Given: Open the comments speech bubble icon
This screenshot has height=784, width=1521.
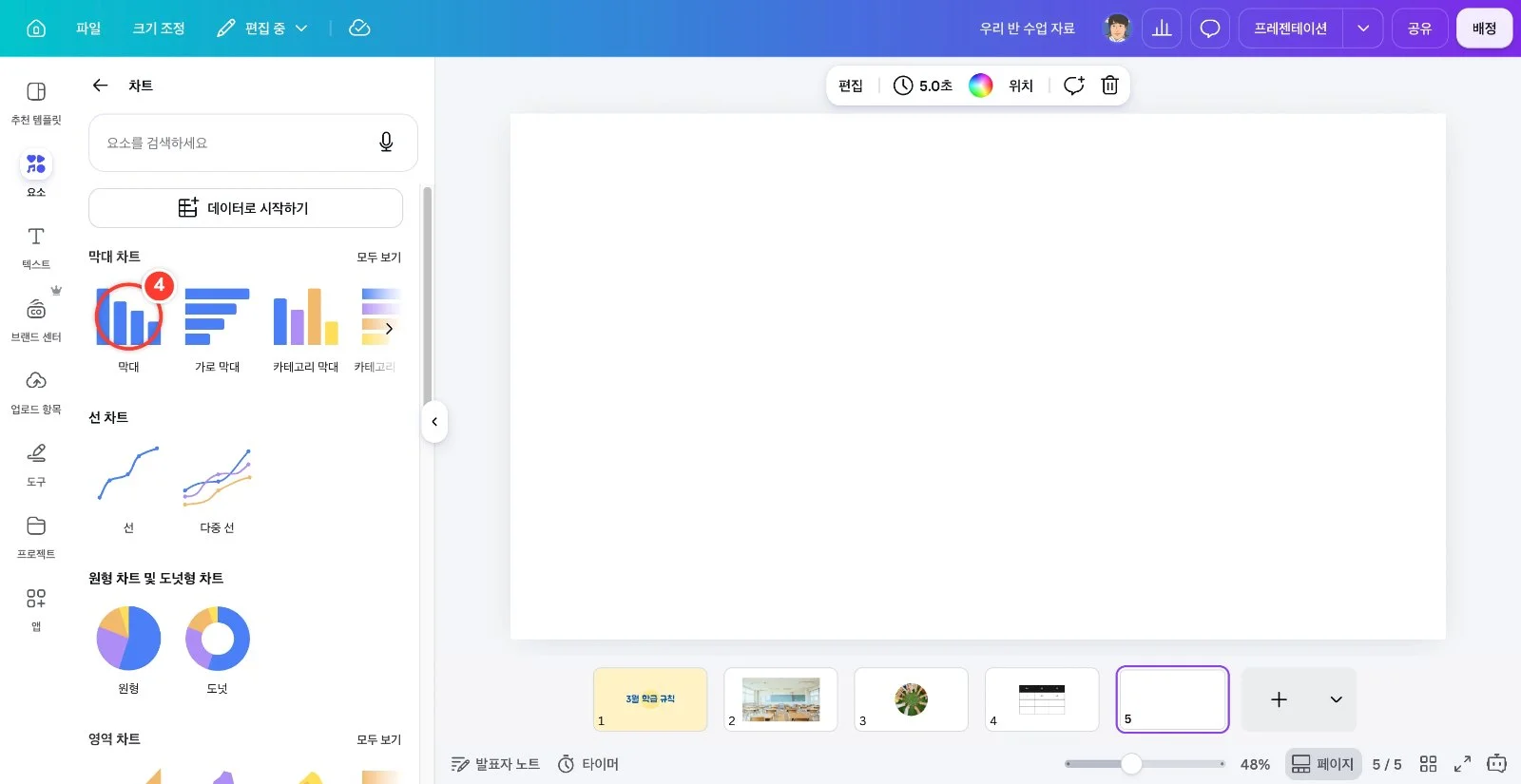Looking at the screenshot, I should [x=1210, y=29].
